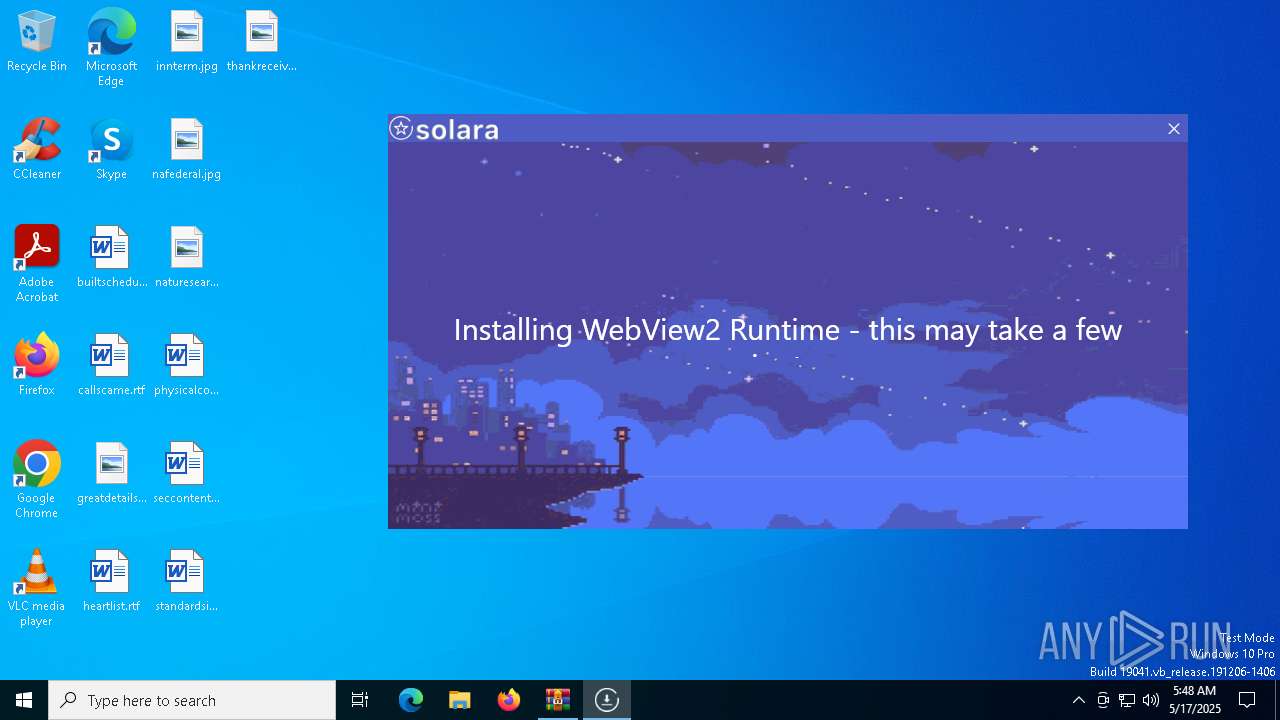Click the Installing WebView2 Runtime message
The image size is (1280, 720).
point(788,330)
